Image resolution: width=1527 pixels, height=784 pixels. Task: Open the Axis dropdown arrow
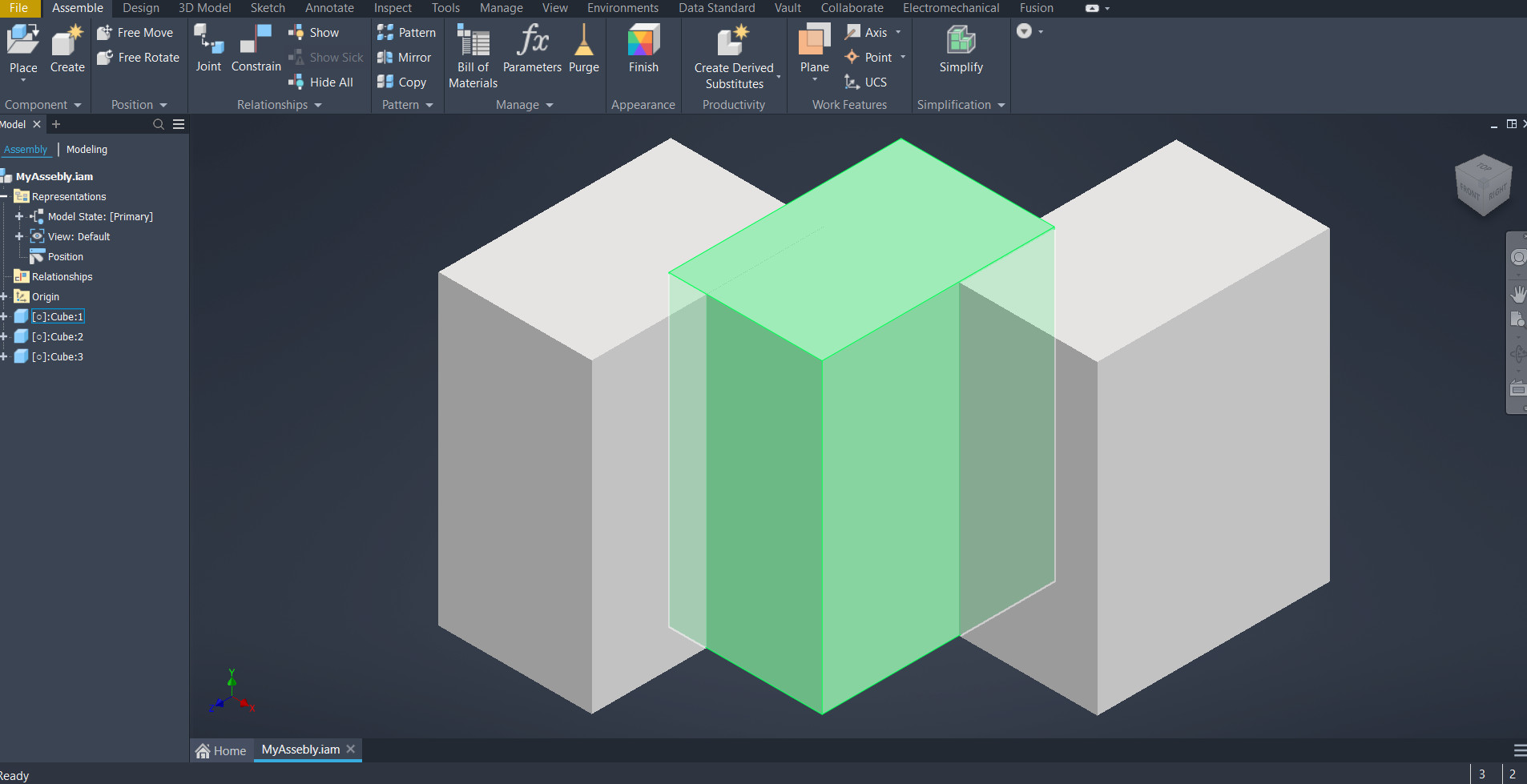click(x=898, y=33)
